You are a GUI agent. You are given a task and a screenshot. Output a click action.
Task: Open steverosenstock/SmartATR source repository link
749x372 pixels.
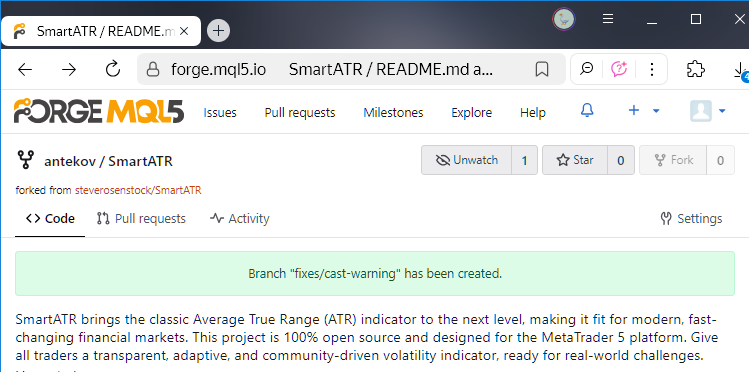(x=138, y=190)
